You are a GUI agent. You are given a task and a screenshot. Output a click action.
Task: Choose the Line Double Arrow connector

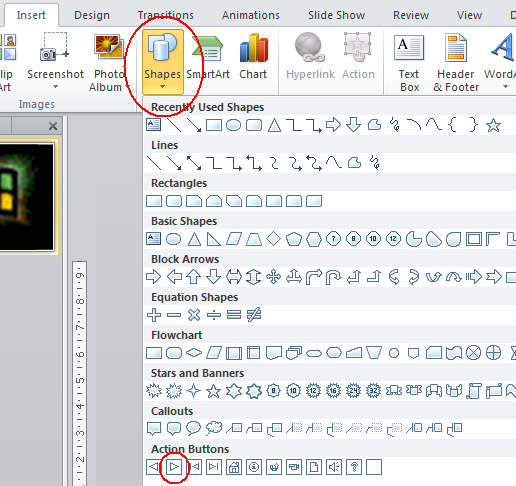click(x=194, y=163)
